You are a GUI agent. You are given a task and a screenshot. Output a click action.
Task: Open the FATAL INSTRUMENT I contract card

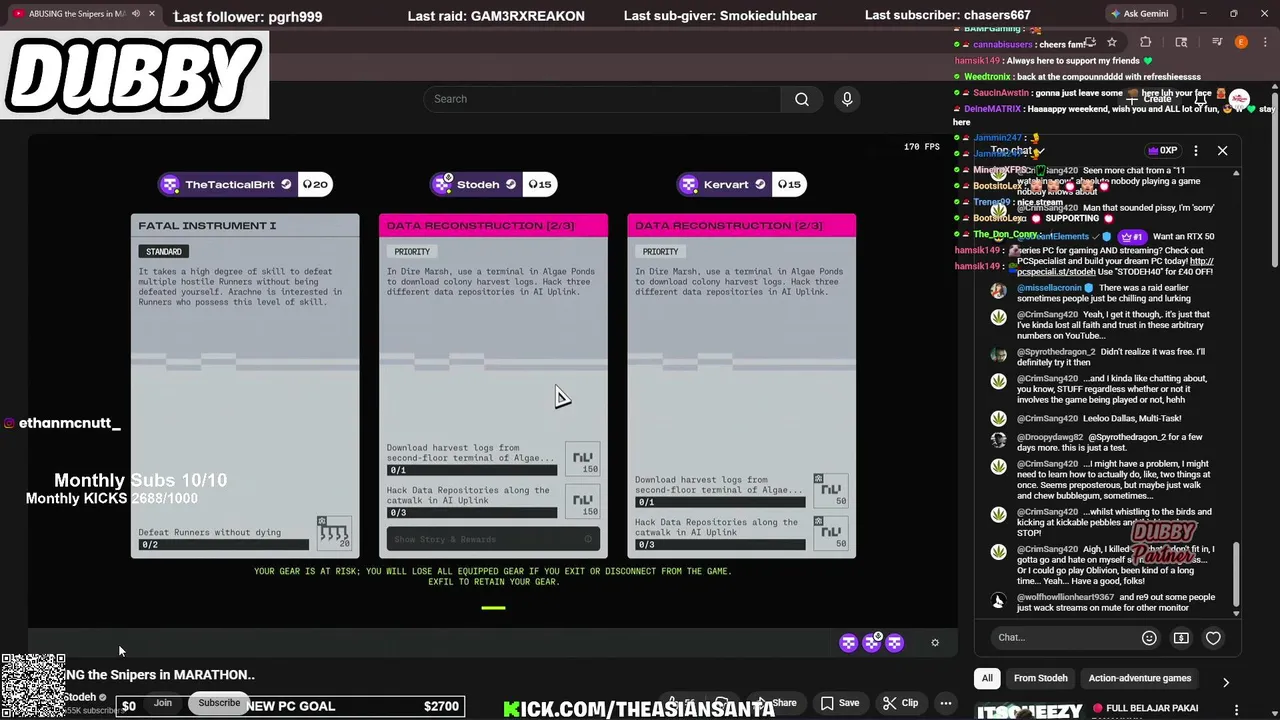[x=245, y=385]
